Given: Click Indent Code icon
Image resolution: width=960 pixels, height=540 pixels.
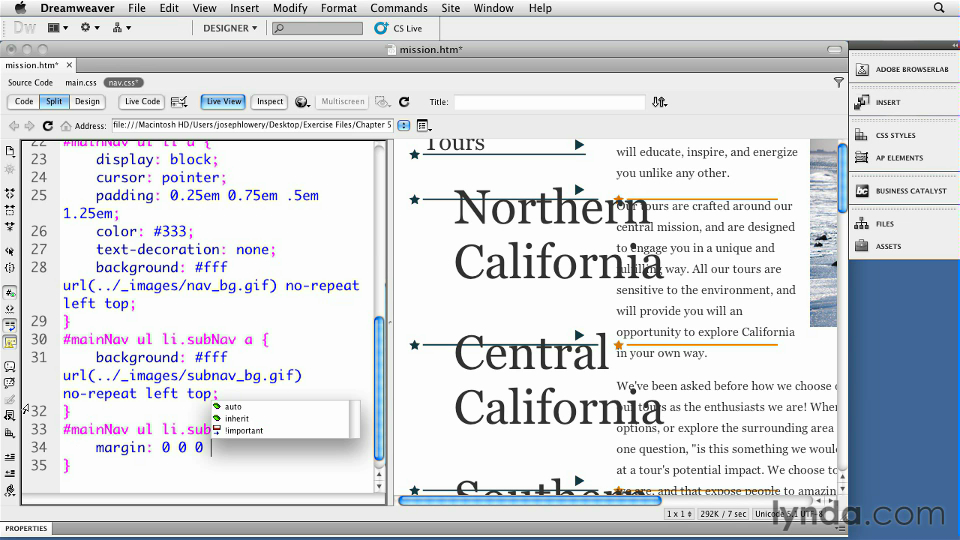Looking at the screenshot, I should (10, 457).
